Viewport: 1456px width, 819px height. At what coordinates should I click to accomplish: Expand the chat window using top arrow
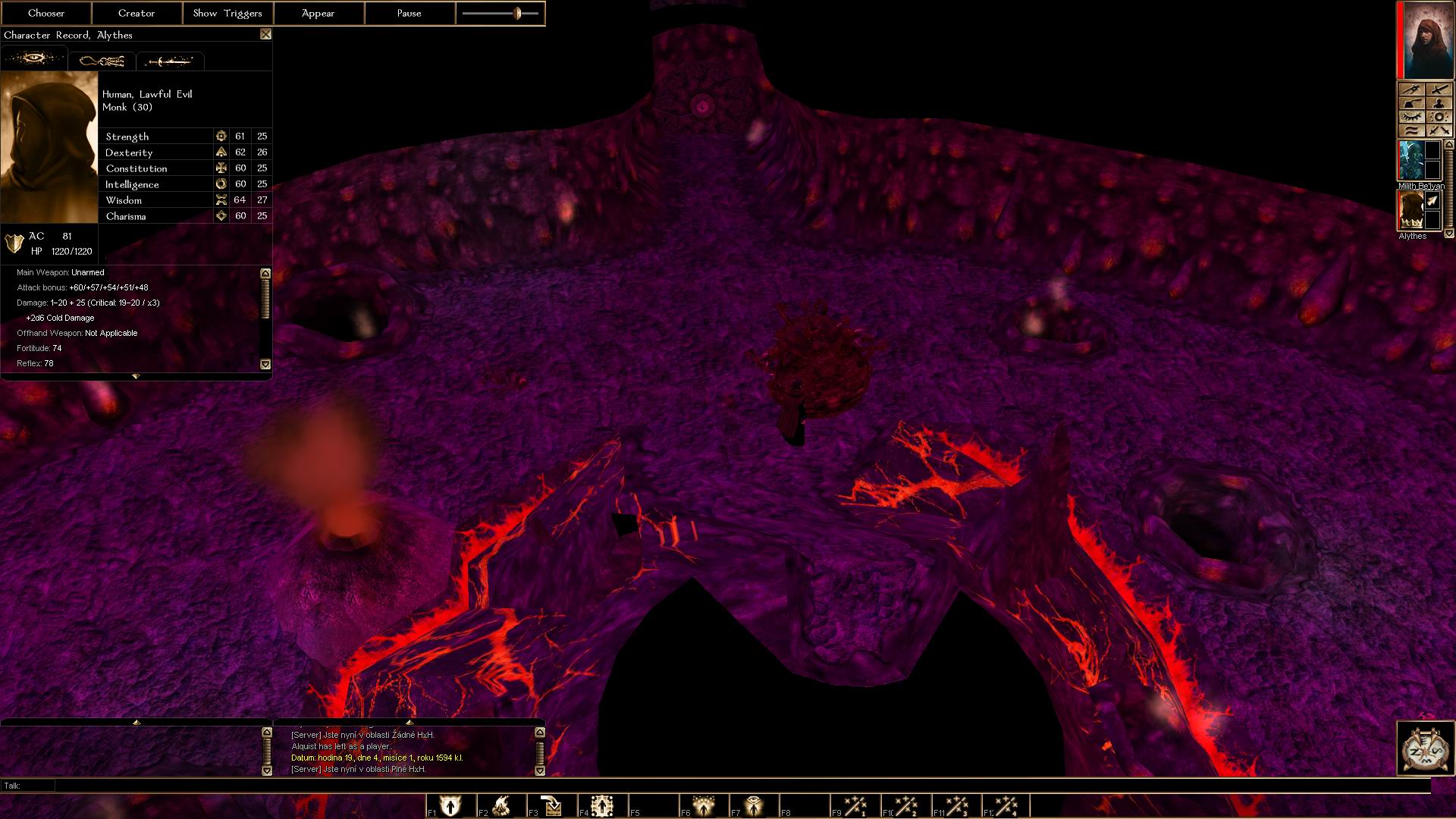pyautogui.click(x=409, y=722)
